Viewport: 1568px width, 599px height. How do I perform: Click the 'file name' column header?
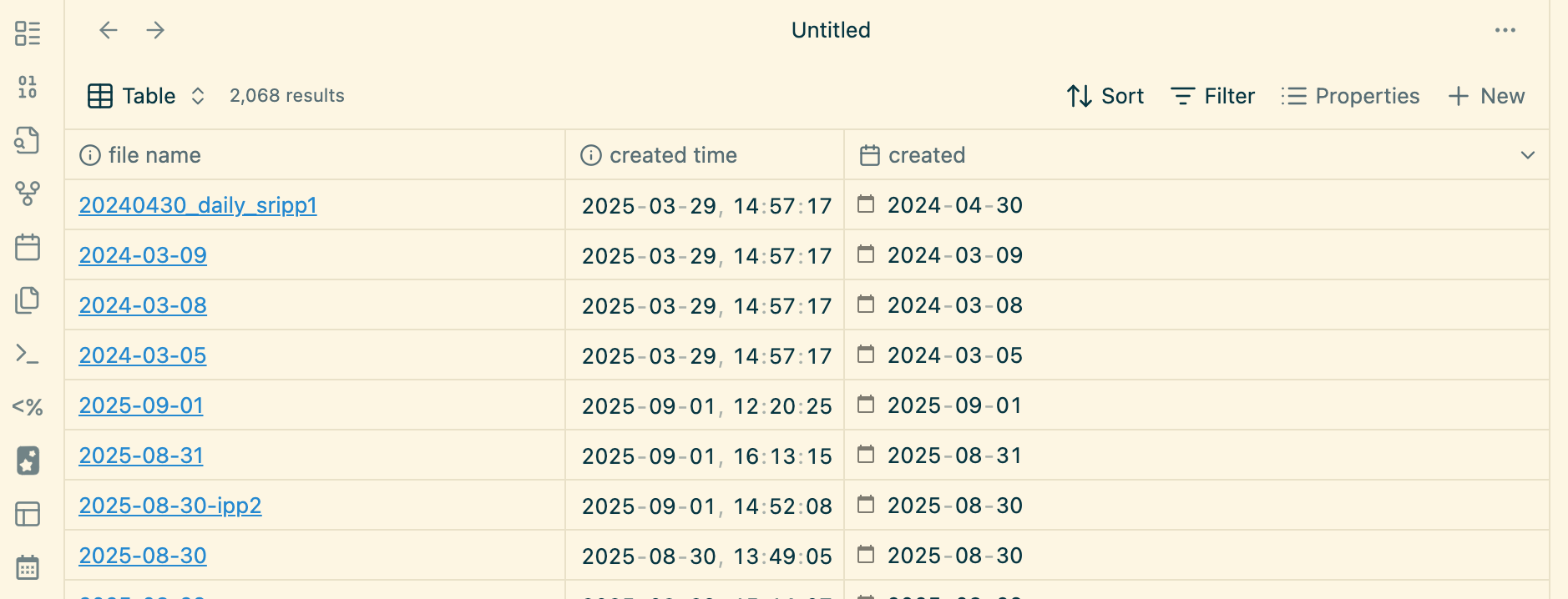point(154,155)
